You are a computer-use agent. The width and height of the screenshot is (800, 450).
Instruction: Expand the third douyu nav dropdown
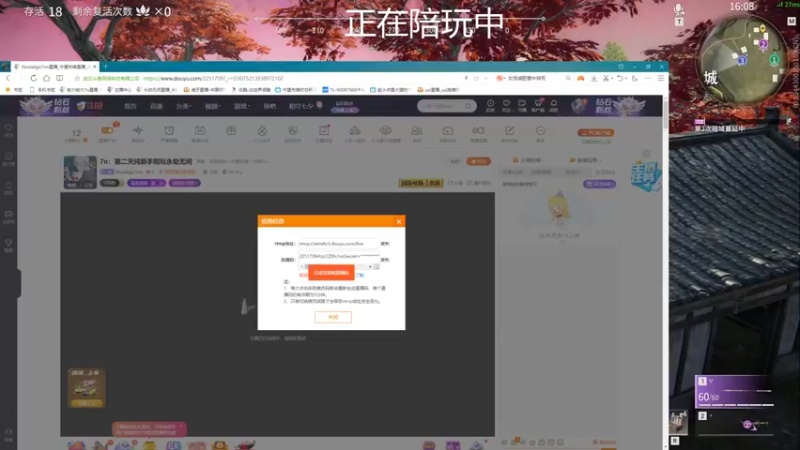184,106
